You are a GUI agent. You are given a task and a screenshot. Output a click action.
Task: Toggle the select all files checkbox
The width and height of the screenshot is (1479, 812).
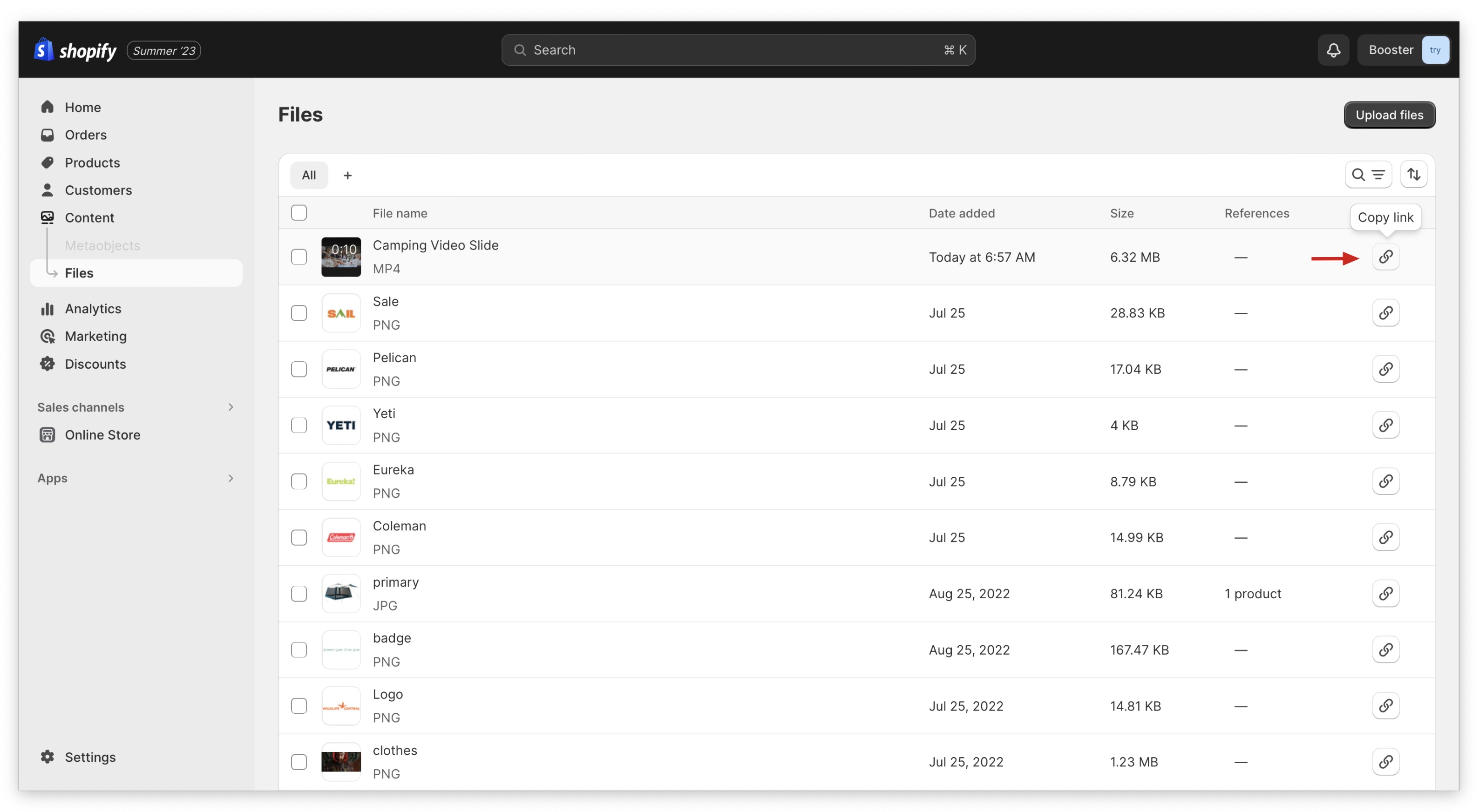(x=299, y=212)
